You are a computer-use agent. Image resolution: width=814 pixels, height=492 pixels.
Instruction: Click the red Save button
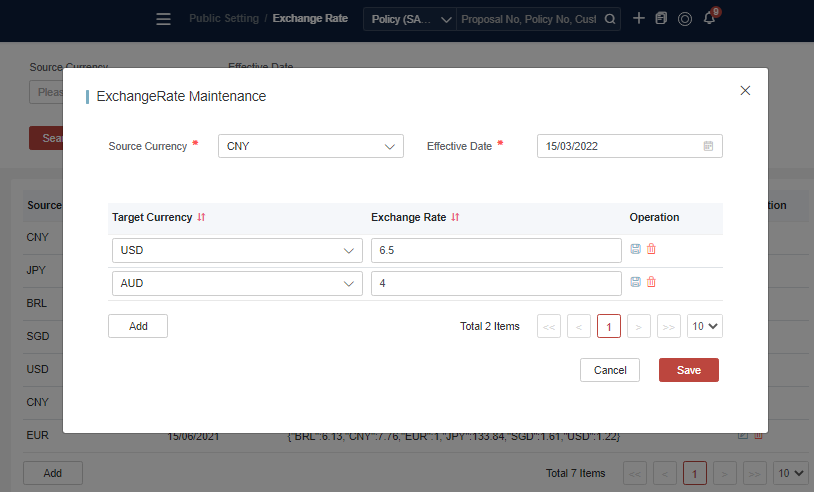(x=688, y=370)
